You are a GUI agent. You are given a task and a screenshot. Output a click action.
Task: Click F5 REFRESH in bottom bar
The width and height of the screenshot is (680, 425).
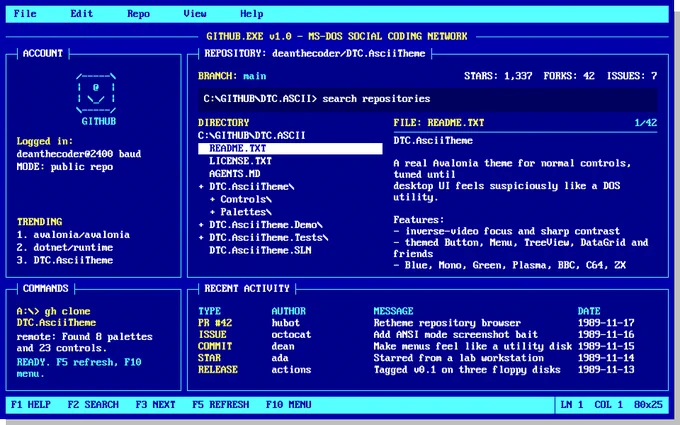click(220, 405)
